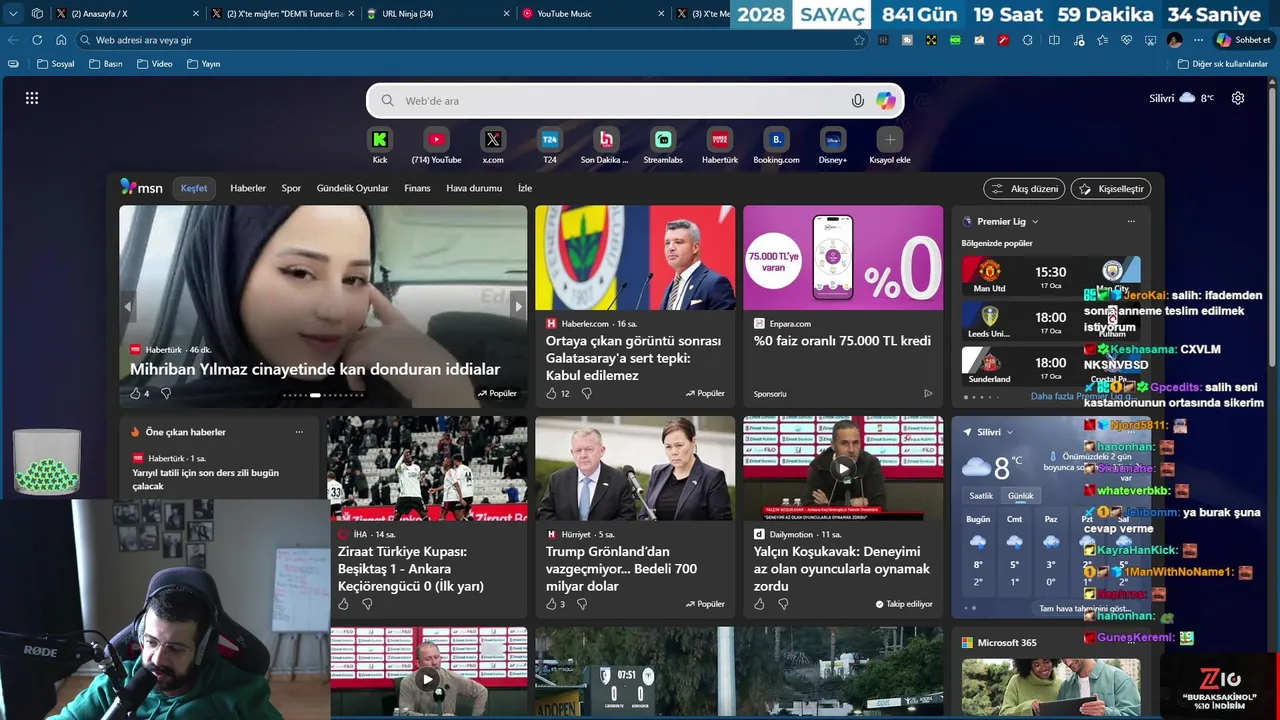Expand the Silivri location dropdown in weather card
Viewport: 1280px width, 720px height.
tap(1010, 432)
